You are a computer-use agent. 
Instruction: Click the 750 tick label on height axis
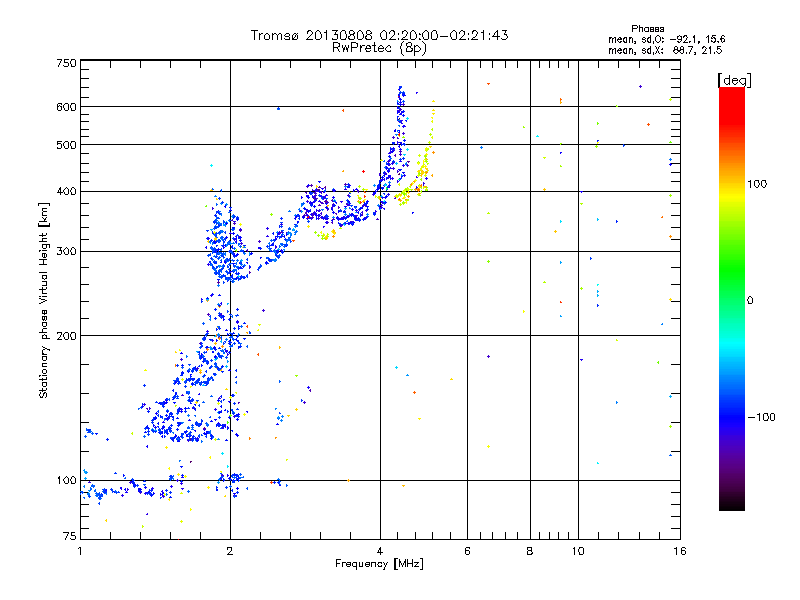point(66,63)
